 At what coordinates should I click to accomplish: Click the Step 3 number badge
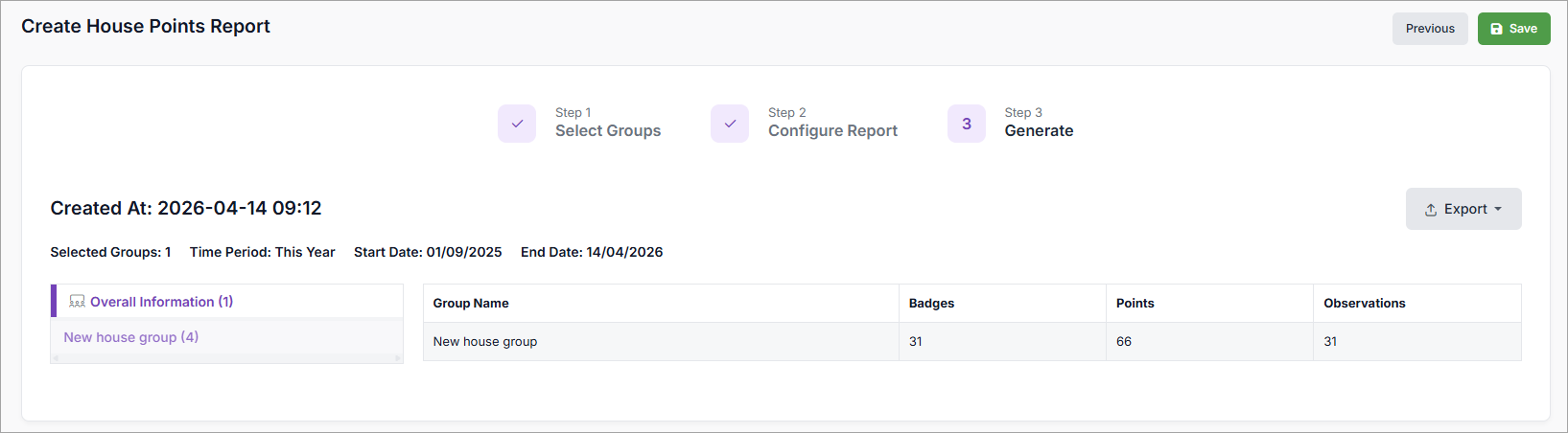[x=967, y=124]
